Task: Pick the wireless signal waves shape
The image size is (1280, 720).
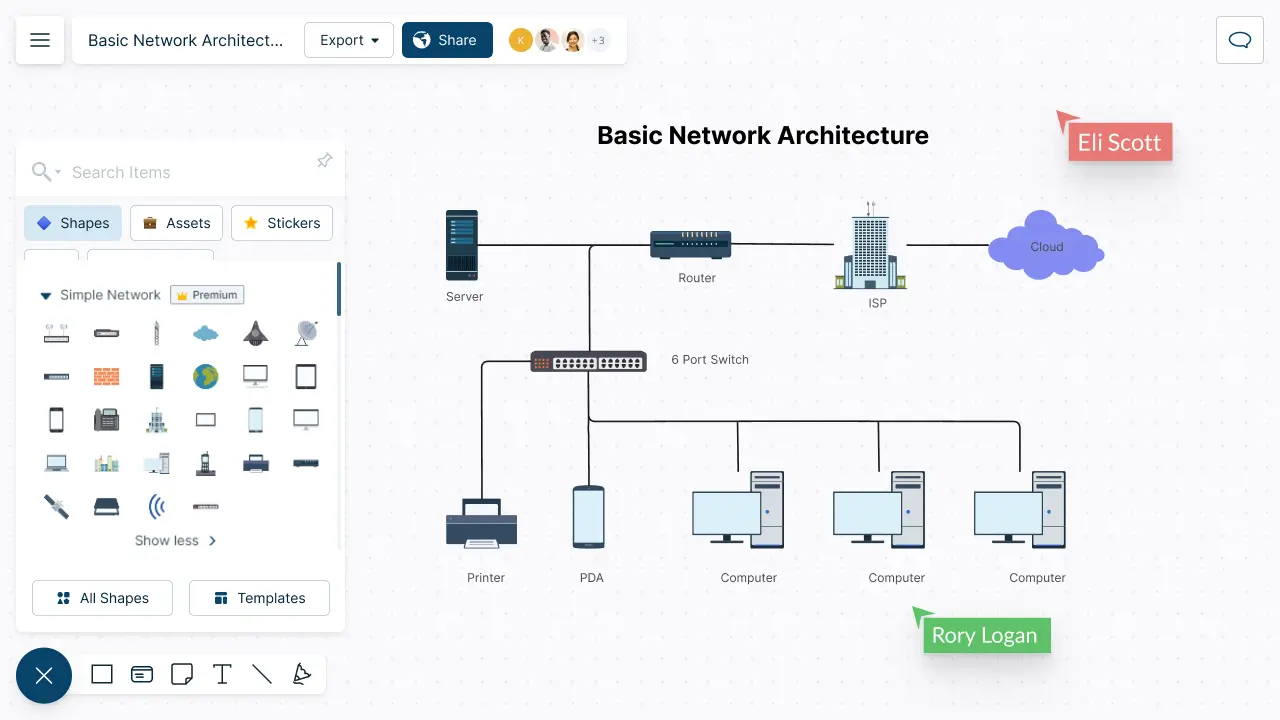Action: 156,506
